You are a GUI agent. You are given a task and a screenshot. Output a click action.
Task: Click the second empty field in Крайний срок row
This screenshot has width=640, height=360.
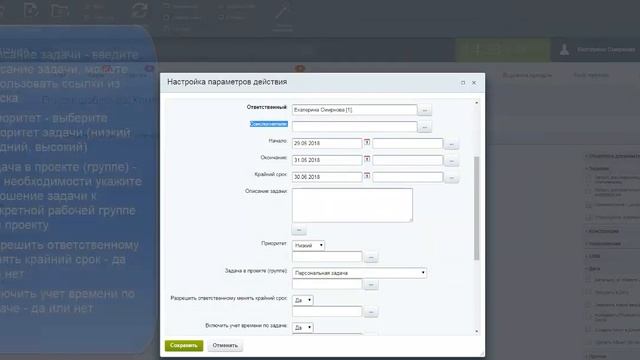407,177
